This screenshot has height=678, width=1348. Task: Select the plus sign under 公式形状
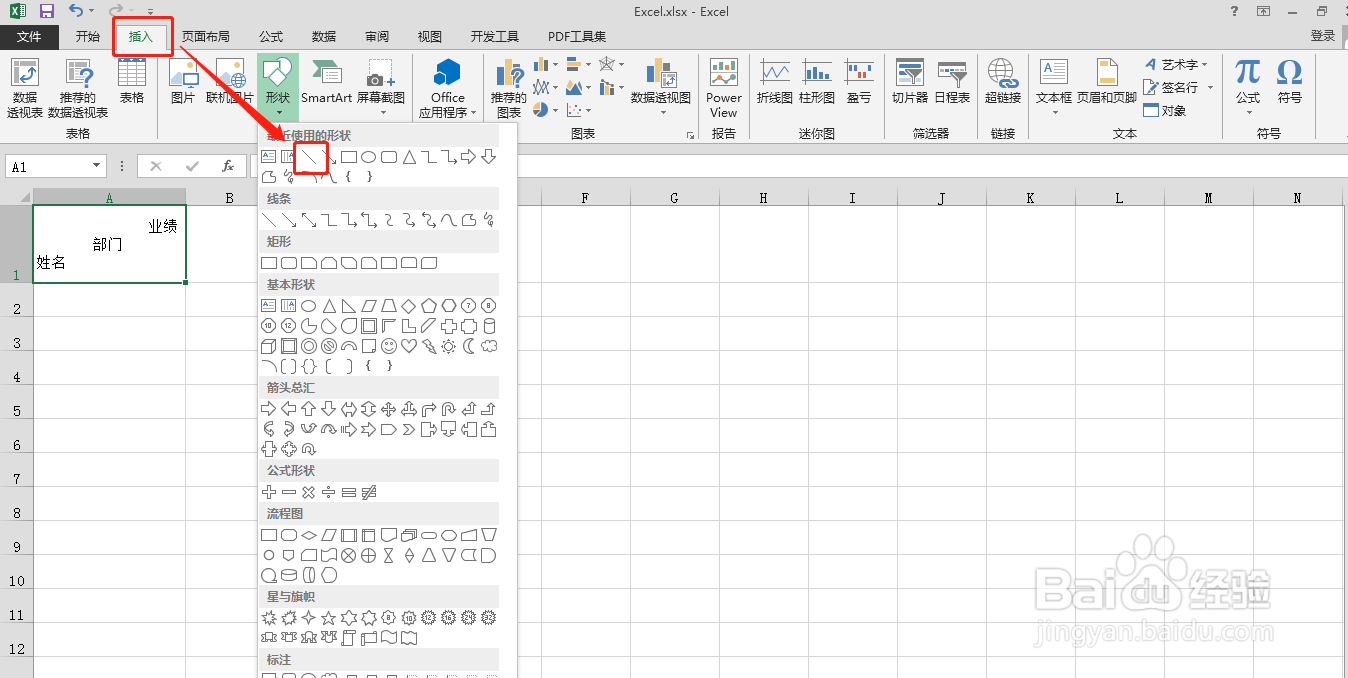[268, 492]
